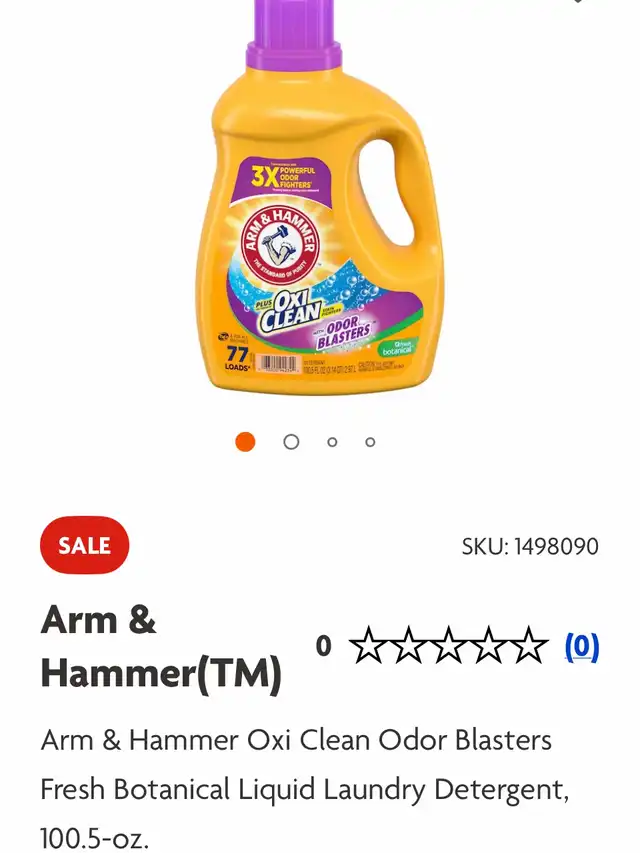Screen dimensions: 640x853
Task: Click the SKU: 1498090 text
Action: (x=530, y=546)
